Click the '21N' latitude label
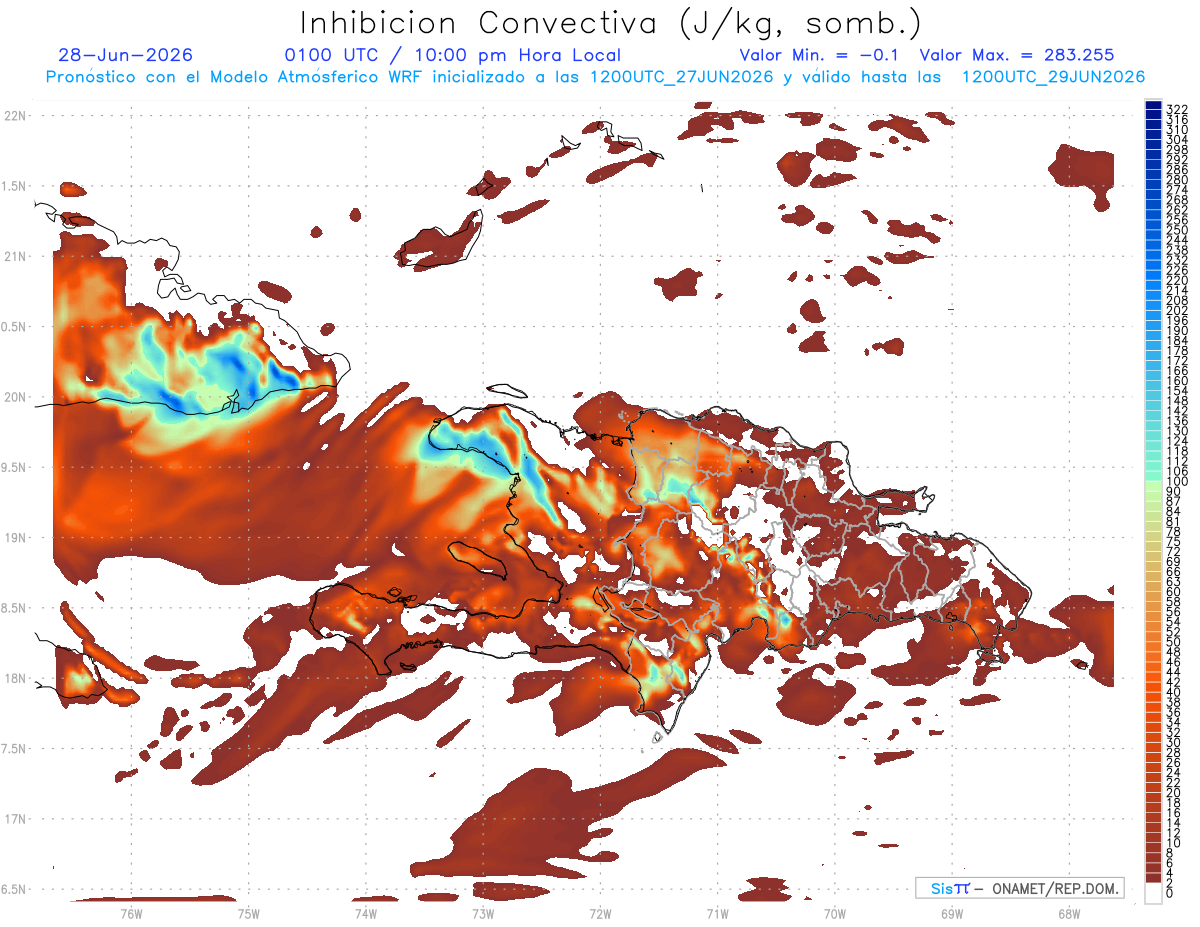Viewport: 1200px width, 927px height. (16, 256)
